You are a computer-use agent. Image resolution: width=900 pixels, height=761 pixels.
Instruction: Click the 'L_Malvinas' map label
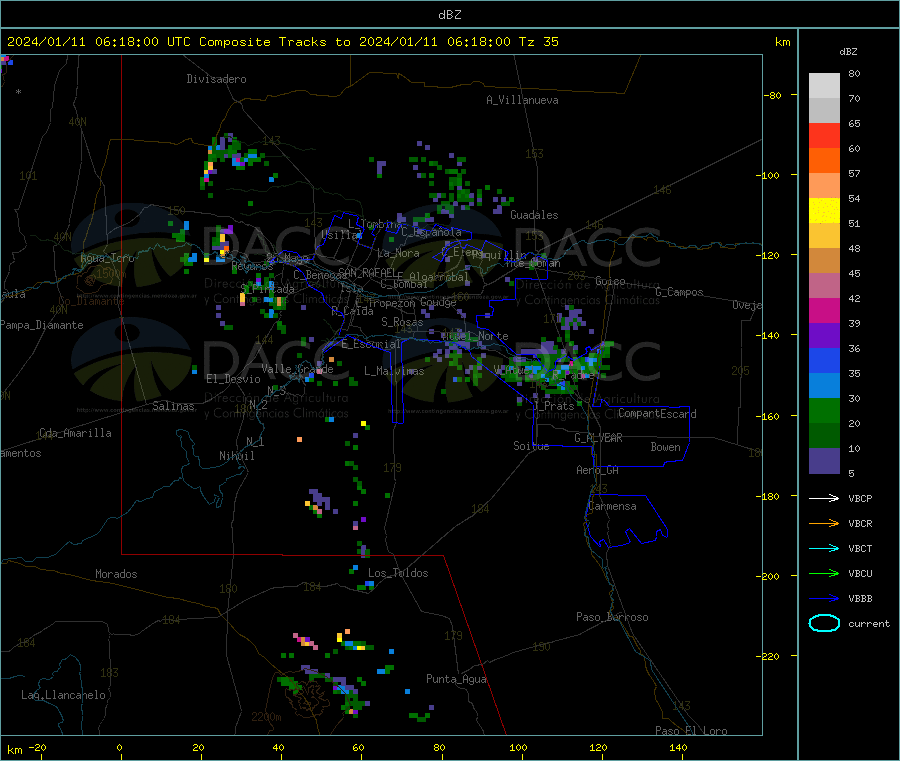(x=394, y=371)
